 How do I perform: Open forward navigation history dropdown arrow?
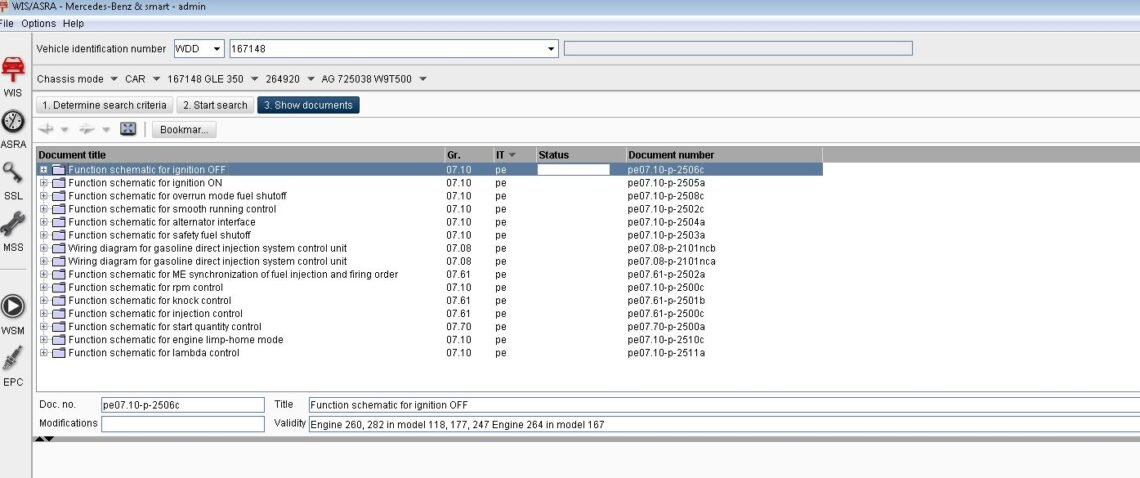(105, 130)
